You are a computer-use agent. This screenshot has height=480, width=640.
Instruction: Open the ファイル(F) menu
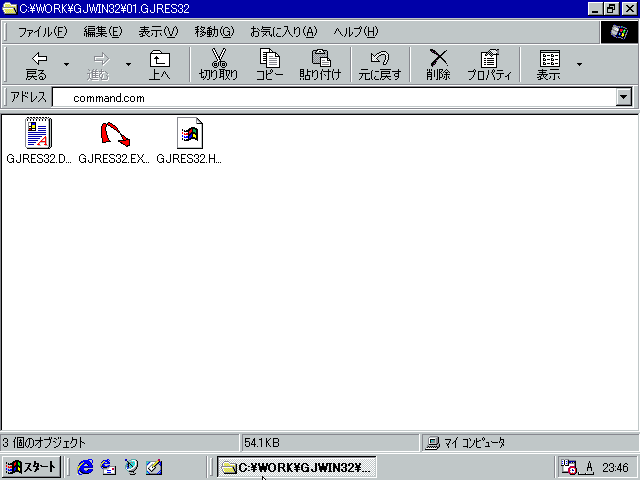pos(42,32)
